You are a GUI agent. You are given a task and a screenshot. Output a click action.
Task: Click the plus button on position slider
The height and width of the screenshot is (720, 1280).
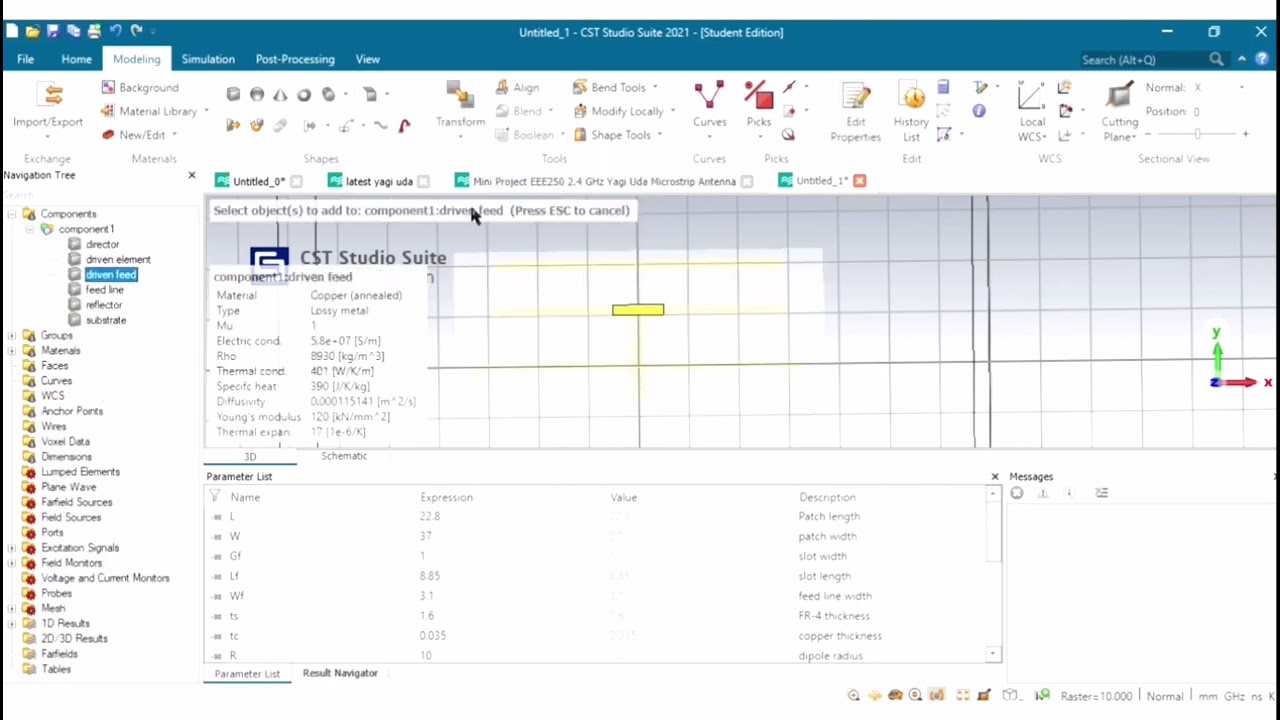coord(1245,134)
